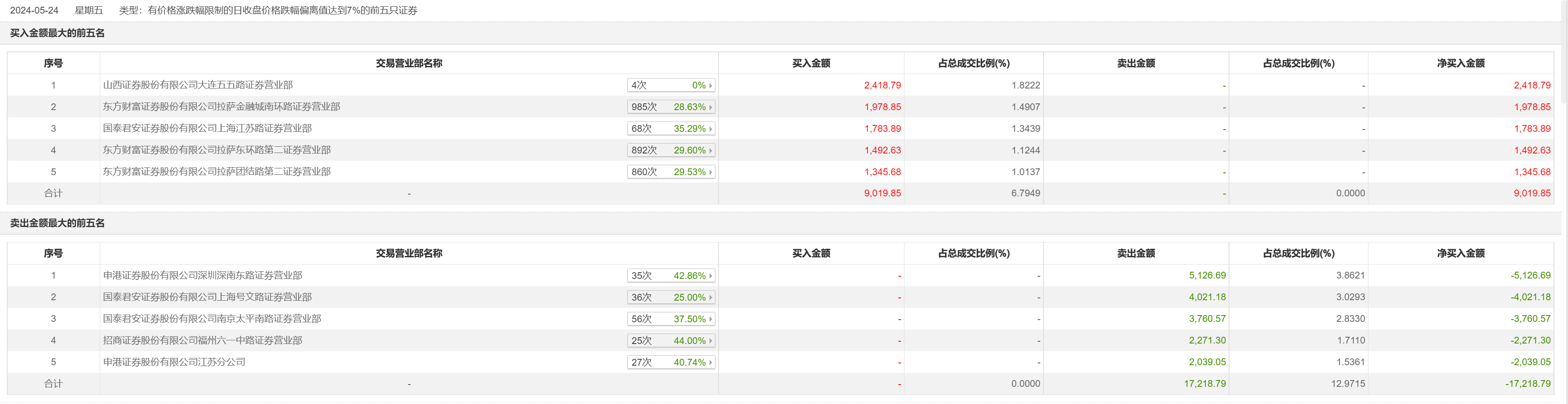Select 招商证券福州六一中路证券营业部 entry

[203, 341]
